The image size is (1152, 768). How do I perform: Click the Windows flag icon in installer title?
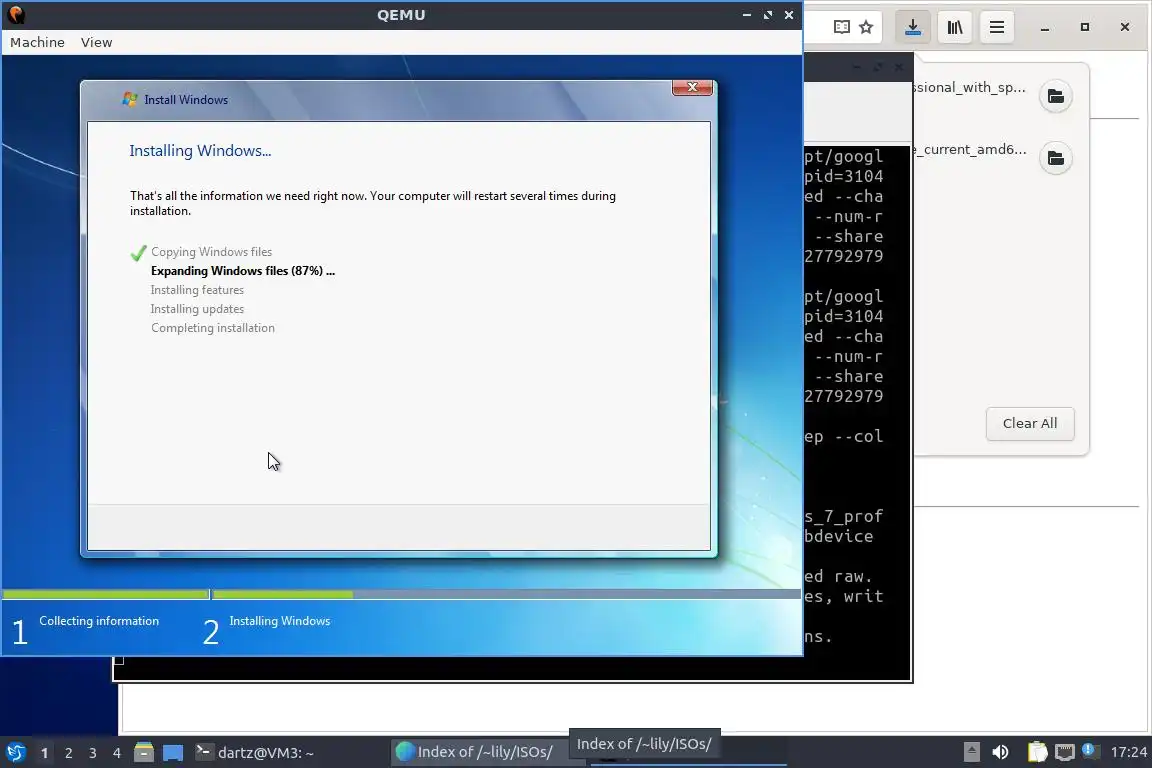[130, 99]
